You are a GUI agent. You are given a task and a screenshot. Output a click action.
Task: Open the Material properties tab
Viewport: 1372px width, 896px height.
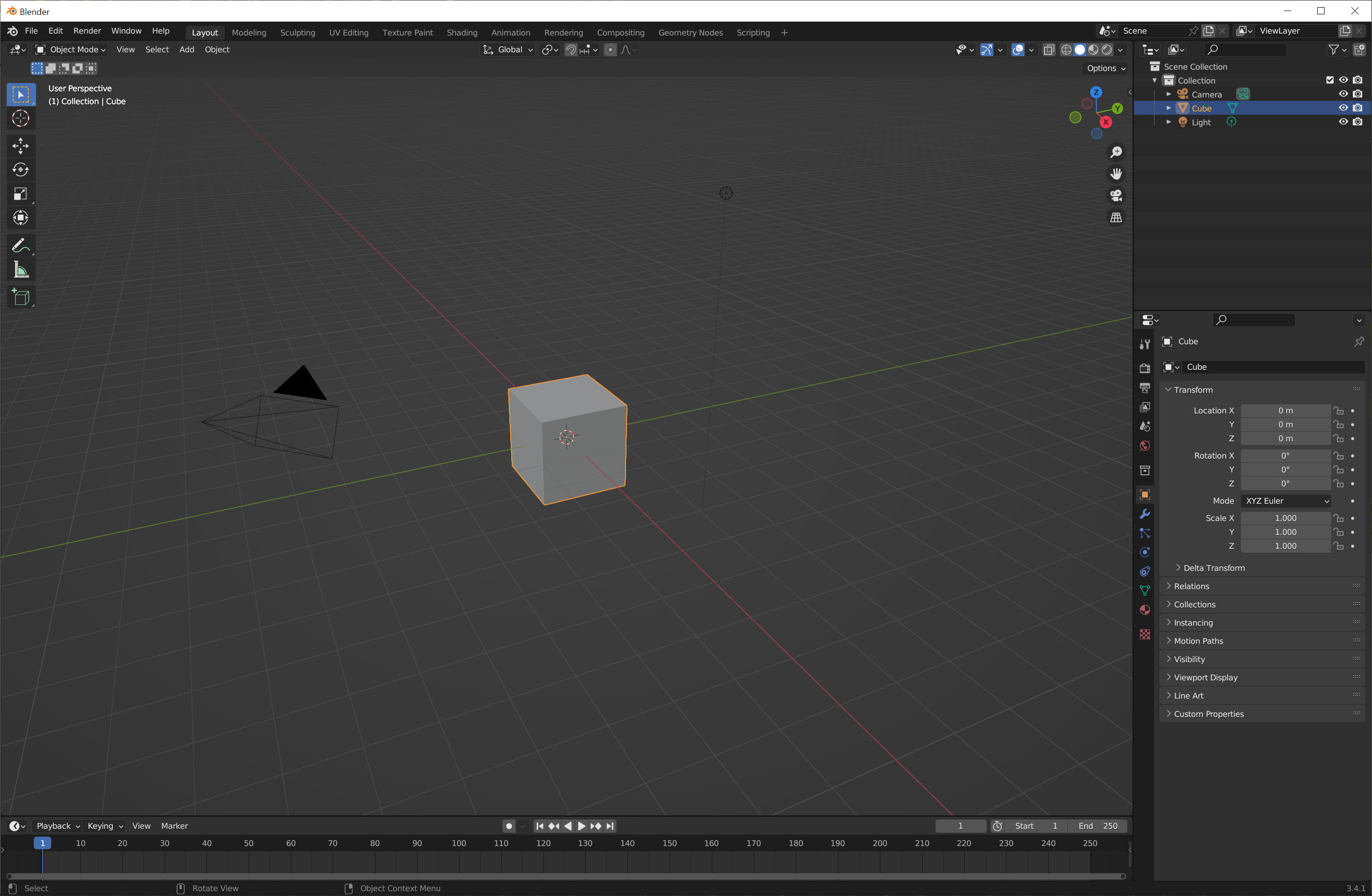coord(1145,610)
